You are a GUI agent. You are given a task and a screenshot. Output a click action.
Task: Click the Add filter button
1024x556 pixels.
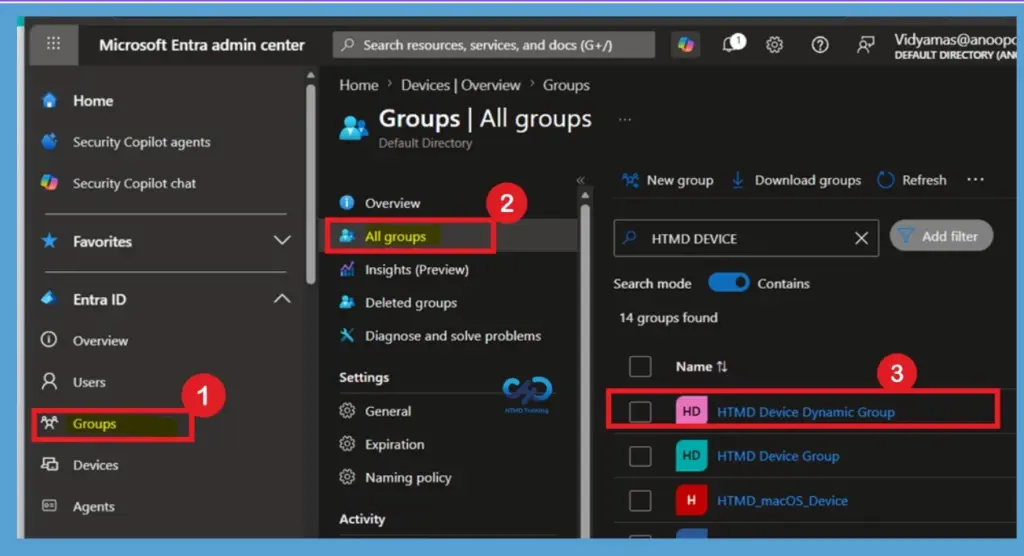pyautogui.click(x=941, y=236)
